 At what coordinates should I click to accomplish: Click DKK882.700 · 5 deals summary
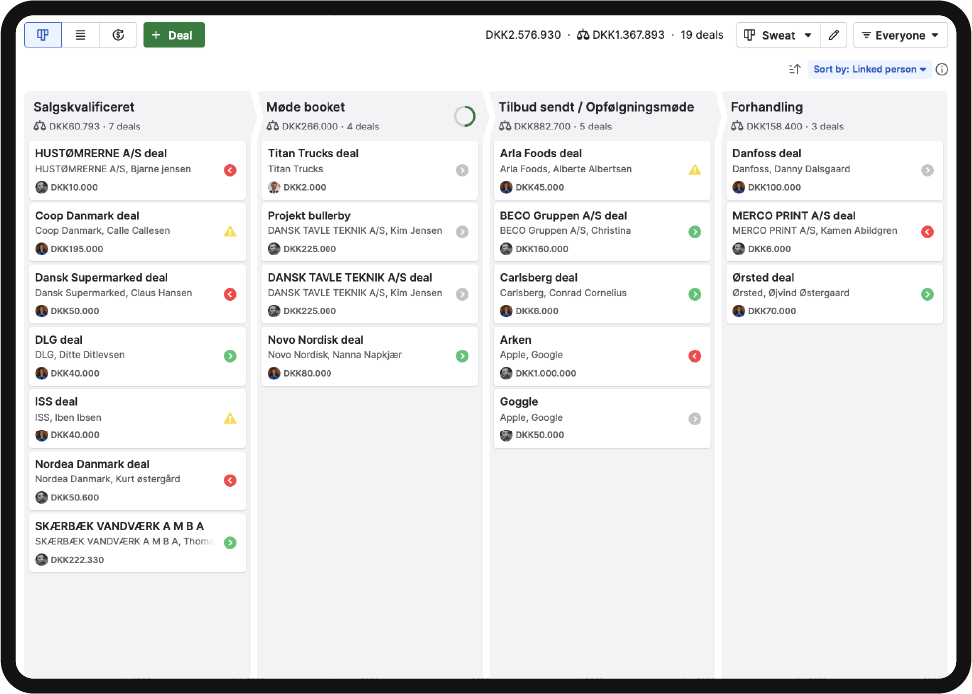[x=555, y=126]
